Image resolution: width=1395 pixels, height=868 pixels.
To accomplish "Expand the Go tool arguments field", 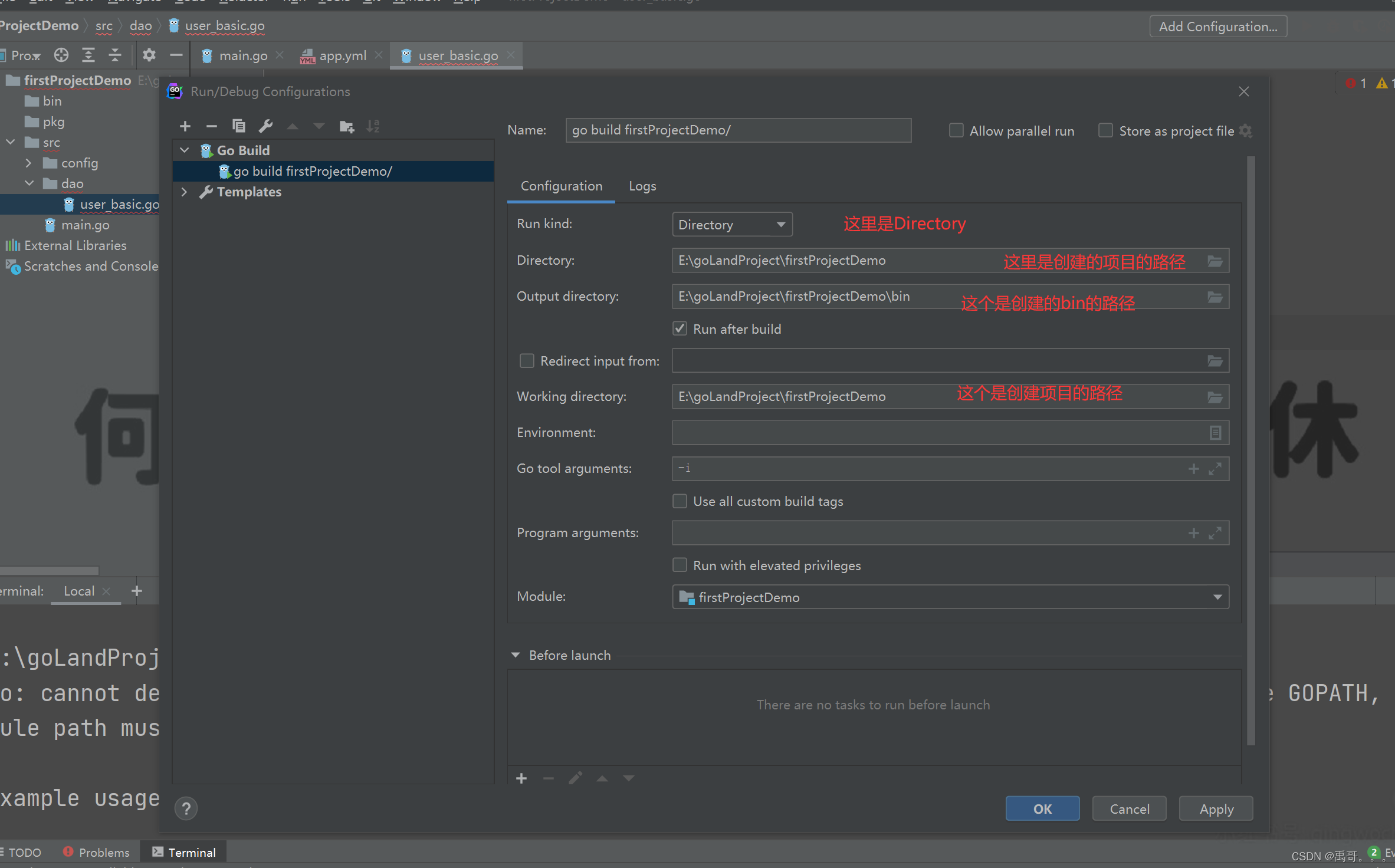I will 1215,469.
